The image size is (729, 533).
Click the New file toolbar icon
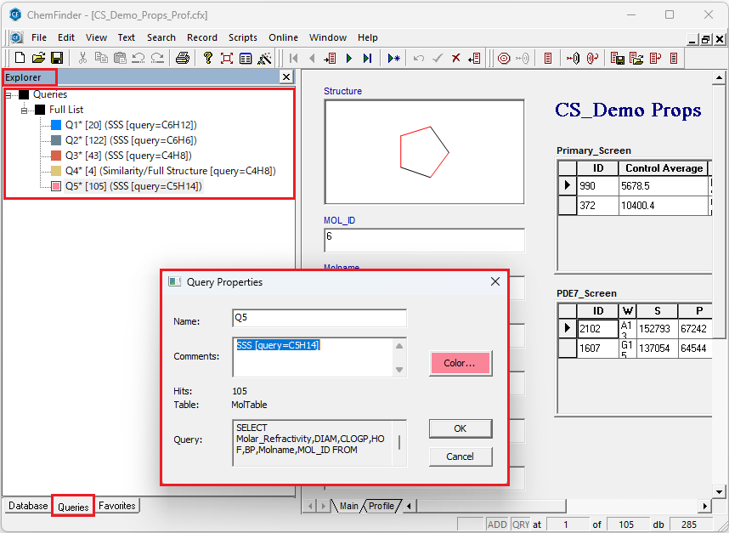point(20,59)
